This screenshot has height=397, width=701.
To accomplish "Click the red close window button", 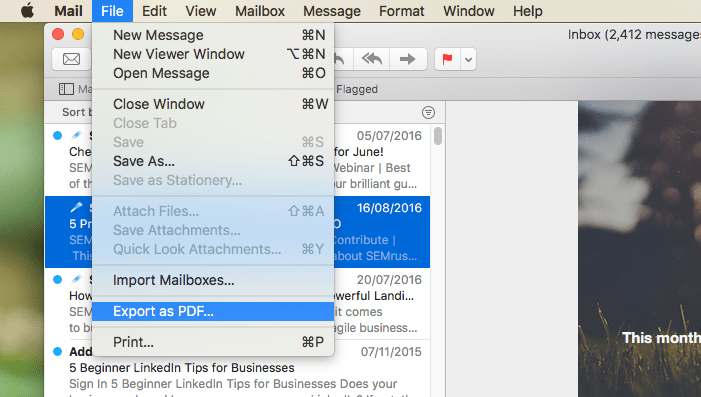I will coord(58,34).
